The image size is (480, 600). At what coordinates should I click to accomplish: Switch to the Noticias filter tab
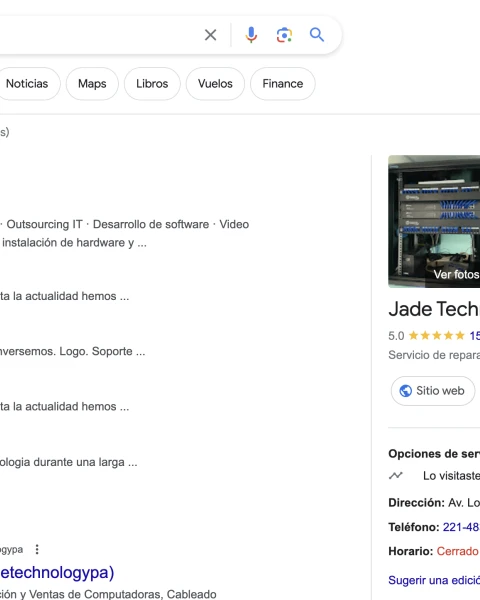[27, 83]
